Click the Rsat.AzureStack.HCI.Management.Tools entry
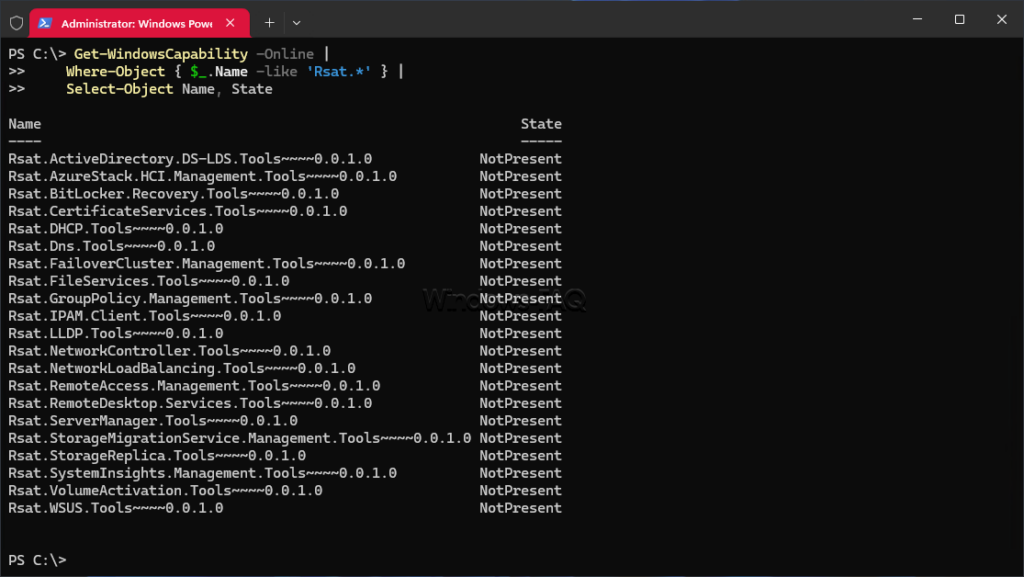This screenshot has width=1024, height=577. [x=202, y=176]
